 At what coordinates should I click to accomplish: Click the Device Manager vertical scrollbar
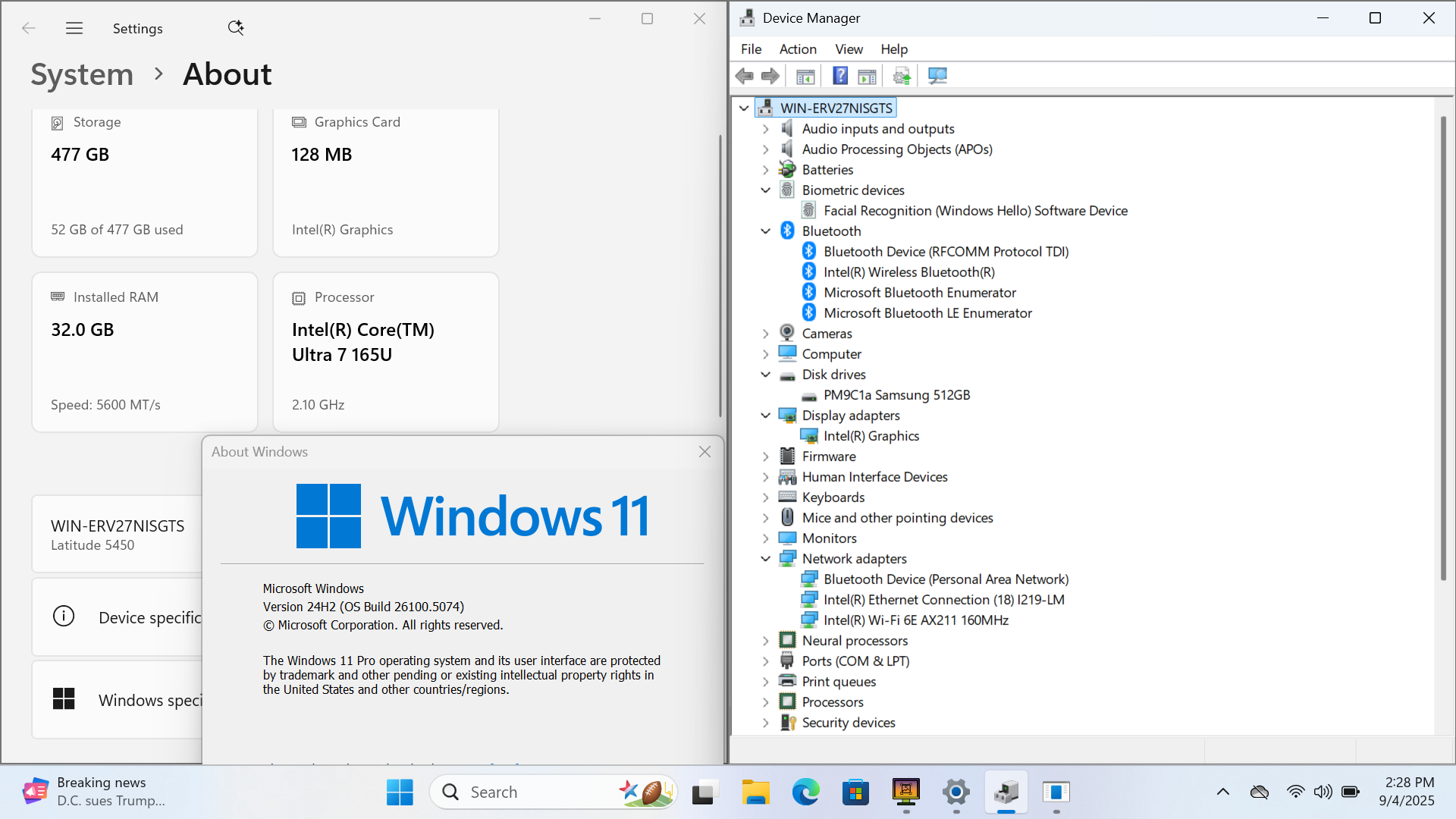[x=1443, y=349]
